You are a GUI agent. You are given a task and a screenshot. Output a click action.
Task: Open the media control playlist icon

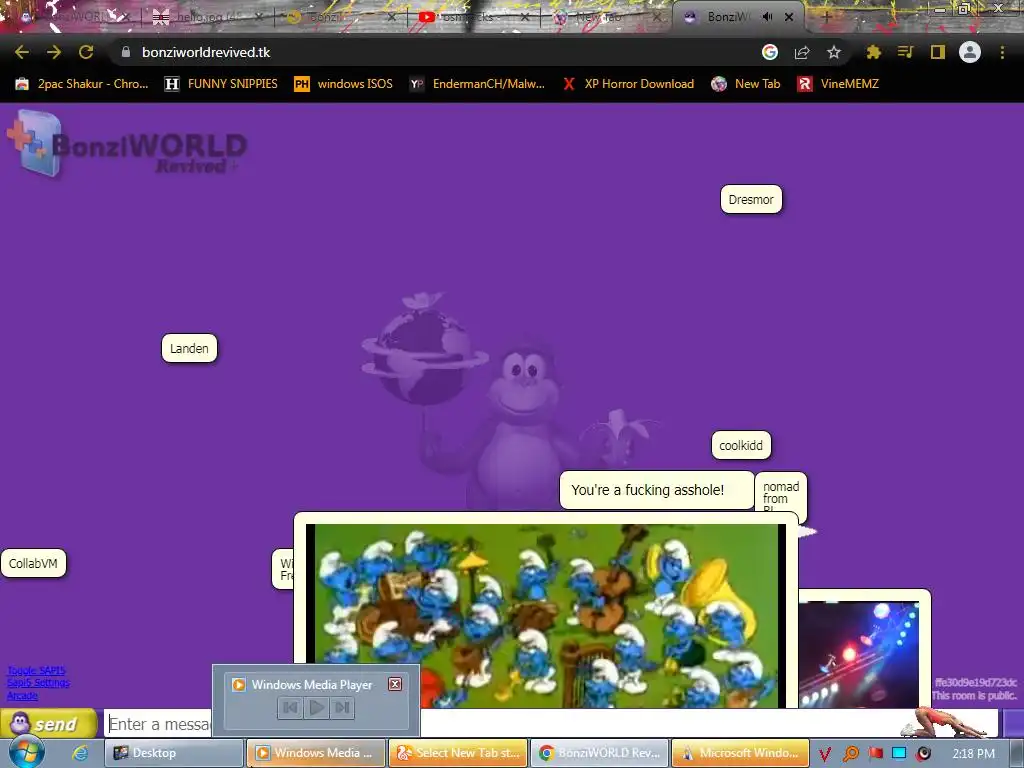905,52
